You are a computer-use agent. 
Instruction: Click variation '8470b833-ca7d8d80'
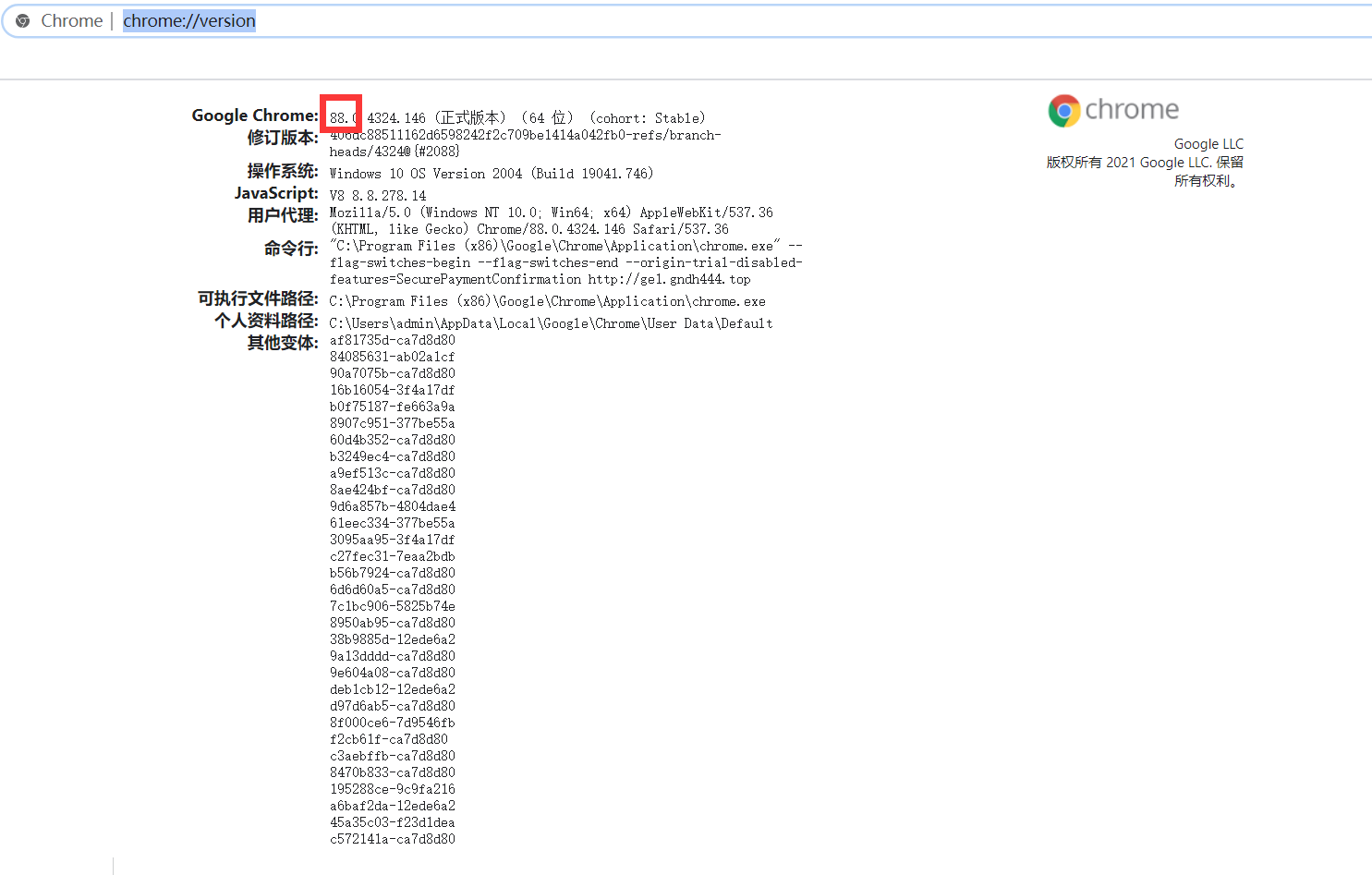[393, 772]
